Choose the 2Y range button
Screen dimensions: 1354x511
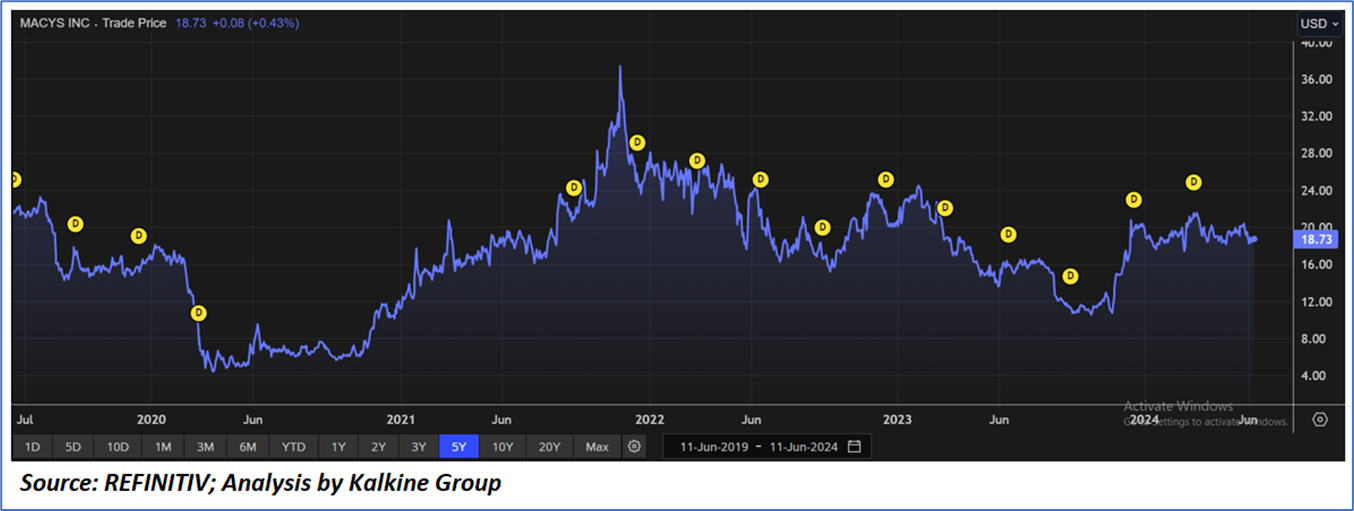[x=378, y=446]
